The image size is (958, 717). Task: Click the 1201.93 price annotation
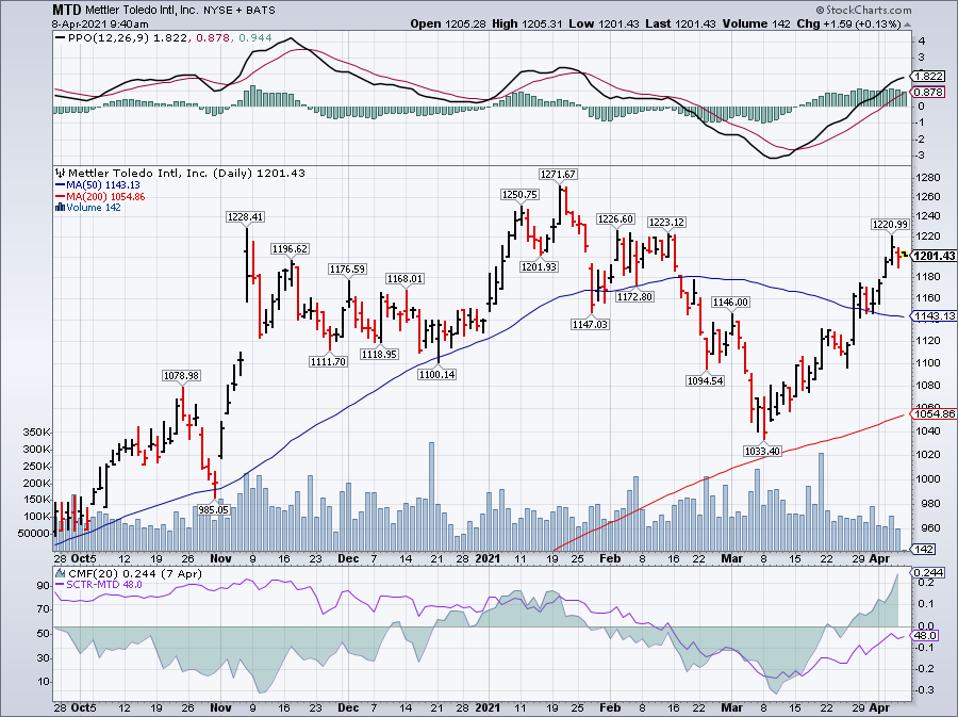[x=538, y=267]
